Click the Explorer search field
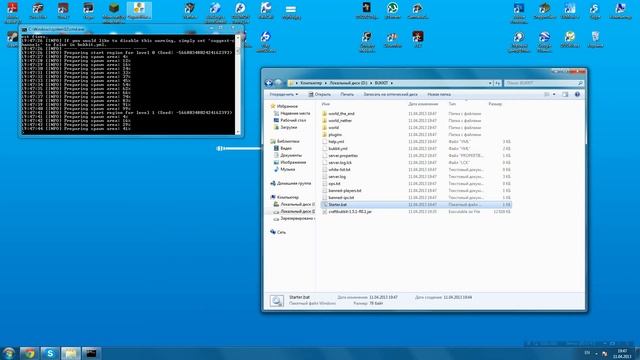Image resolution: width=640 pixels, height=360 pixels. (543, 83)
